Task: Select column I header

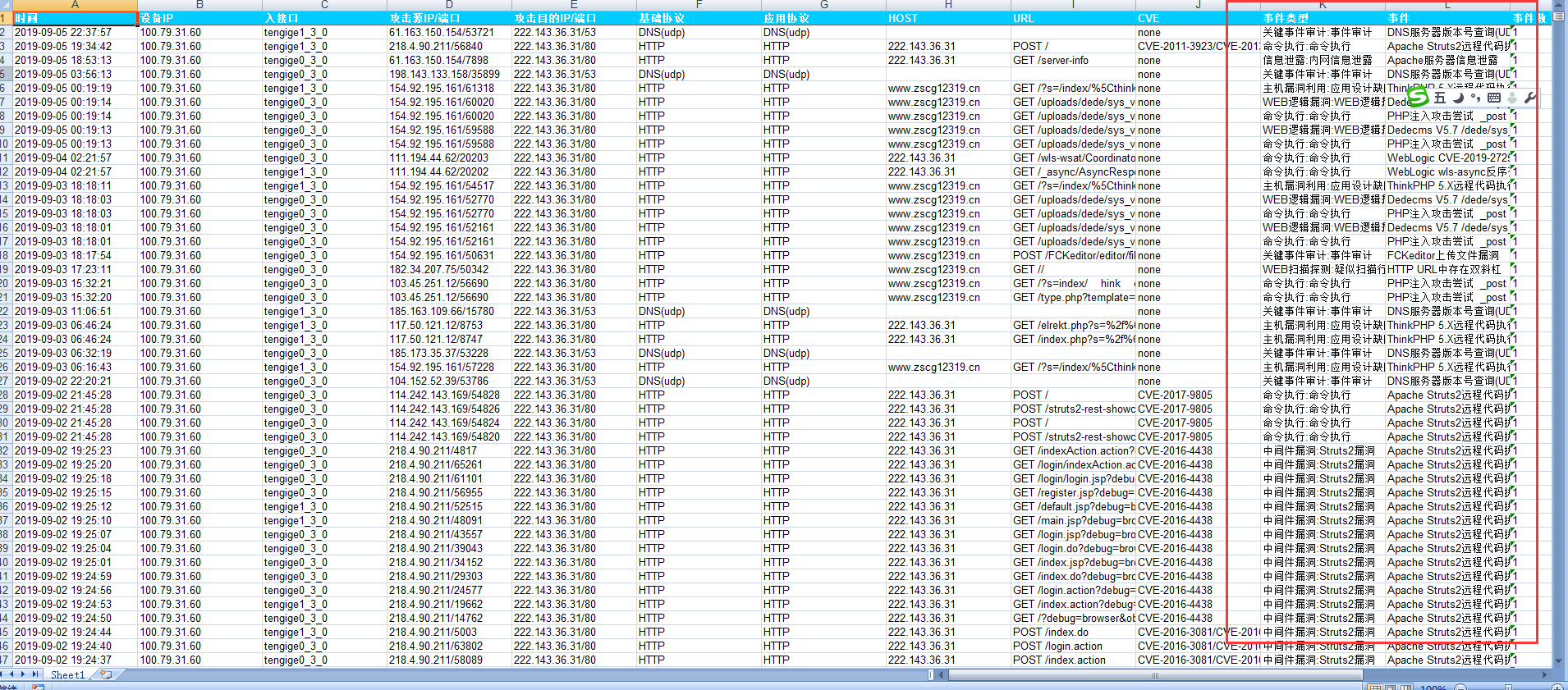Action: pos(1073,5)
